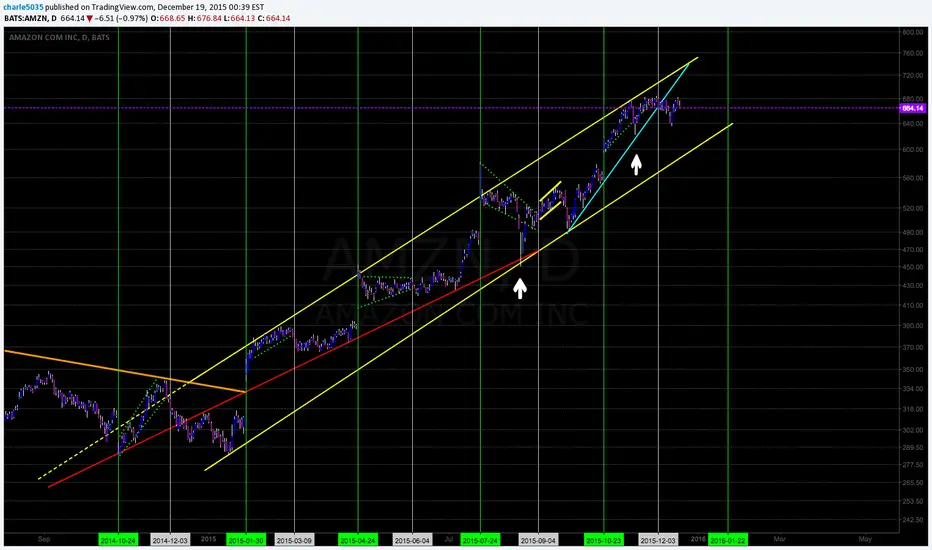The height and width of the screenshot is (550, 932).
Task: Click the 450.00 price axis label
Action: tap(912, 267)
